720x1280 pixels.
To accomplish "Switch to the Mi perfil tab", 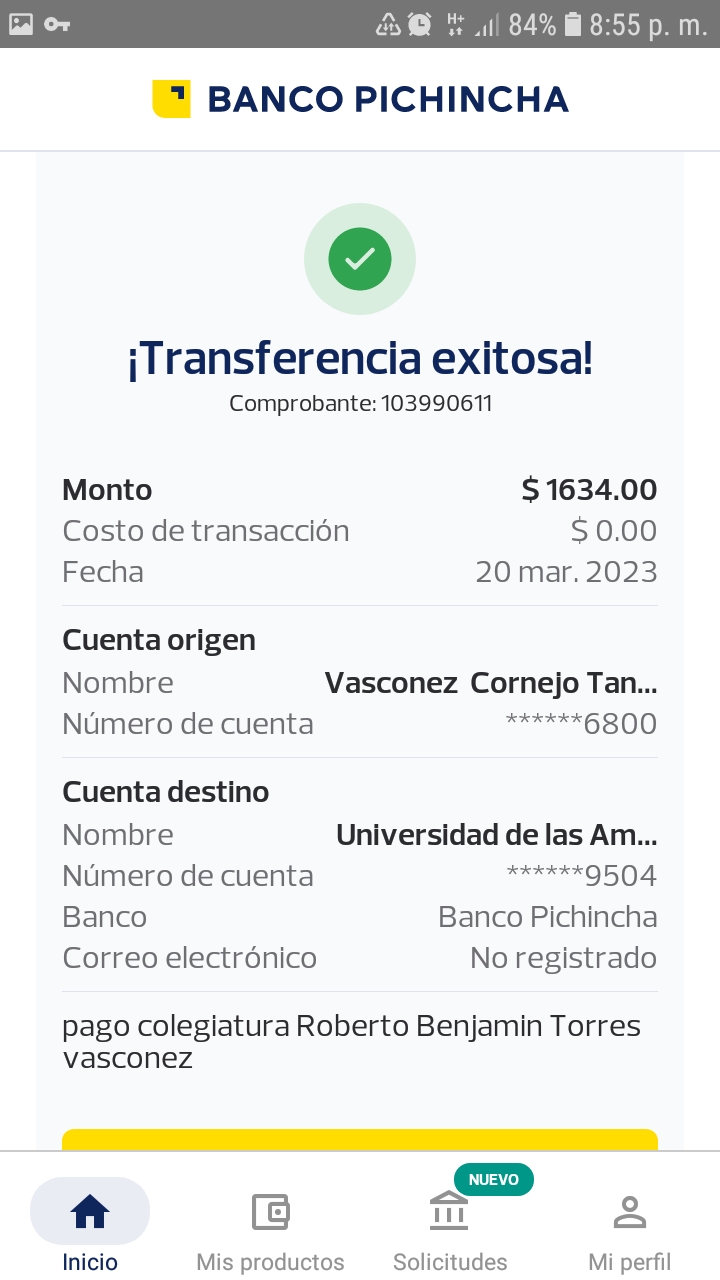I will pos(629,1261).
